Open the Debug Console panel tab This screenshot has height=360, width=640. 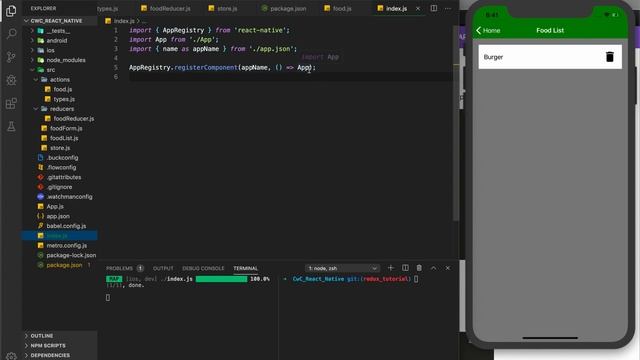tap(203, 268)
